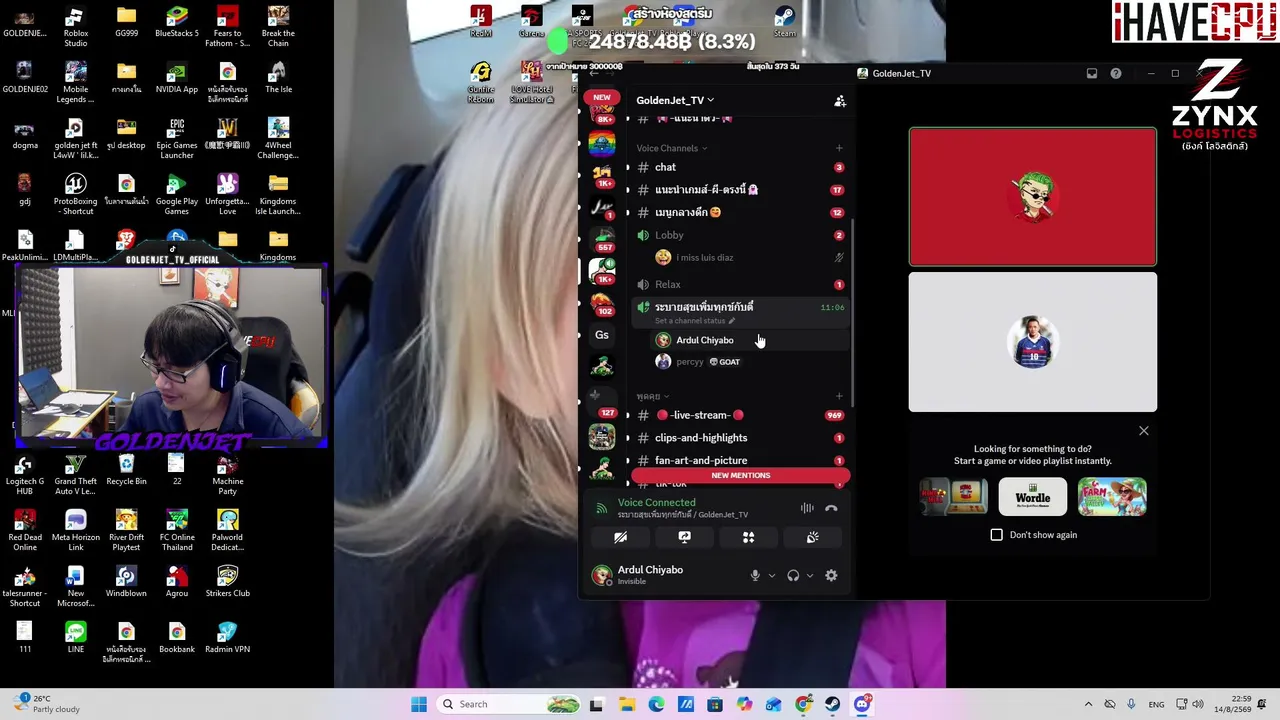Image resolution: width=1280 pixels, height=720 pixels.
Task: Open the GoldenJet_TV server dropdown
Action: [675, 100]
